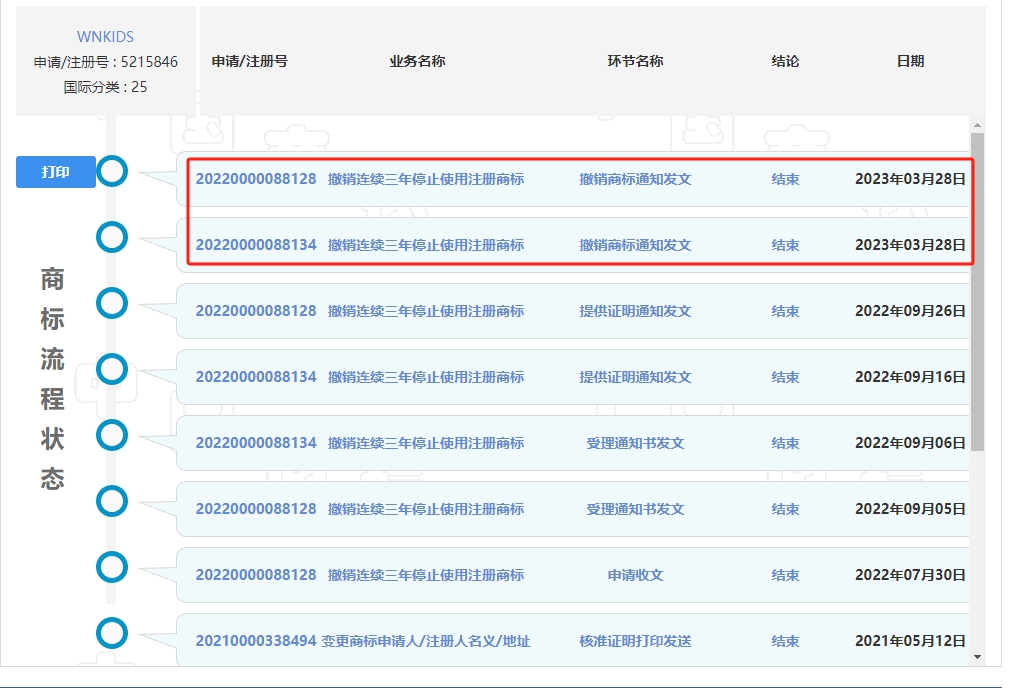The height and width of the screenshot is (688, 1016).
Task: Open 变更商标申请人/注册人名义/地址 business link
Action: tap(426, 641)
